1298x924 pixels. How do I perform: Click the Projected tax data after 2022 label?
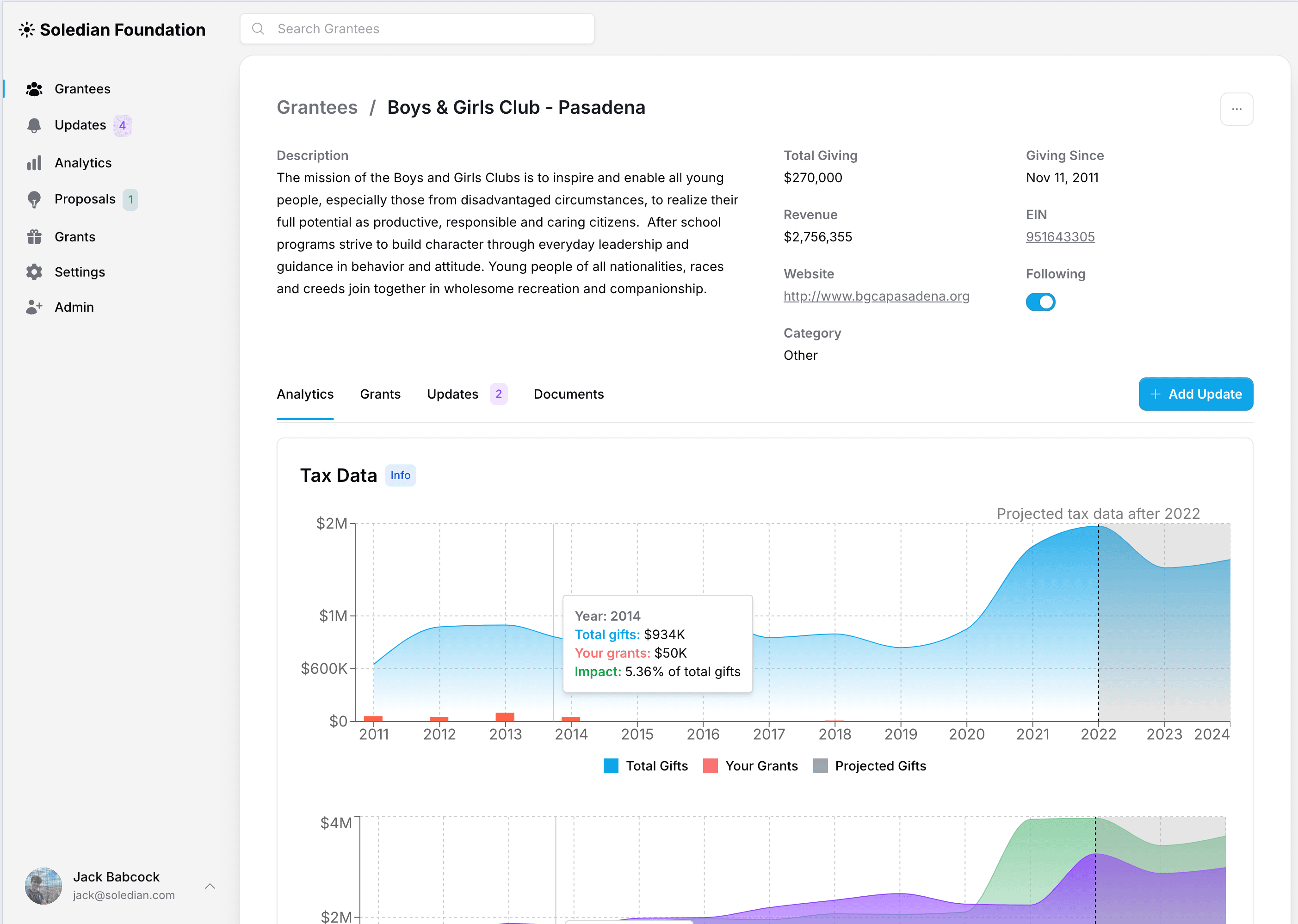point(1098,513)
